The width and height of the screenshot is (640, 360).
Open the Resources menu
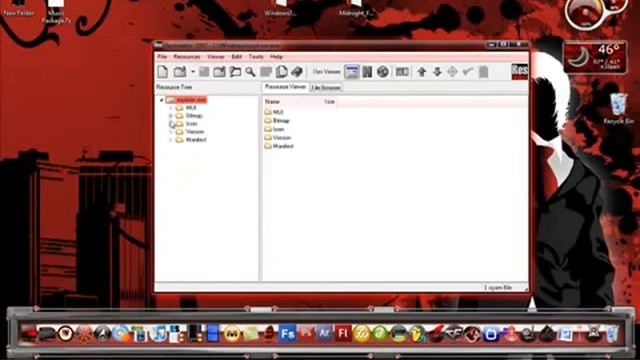tap(187, 57)
